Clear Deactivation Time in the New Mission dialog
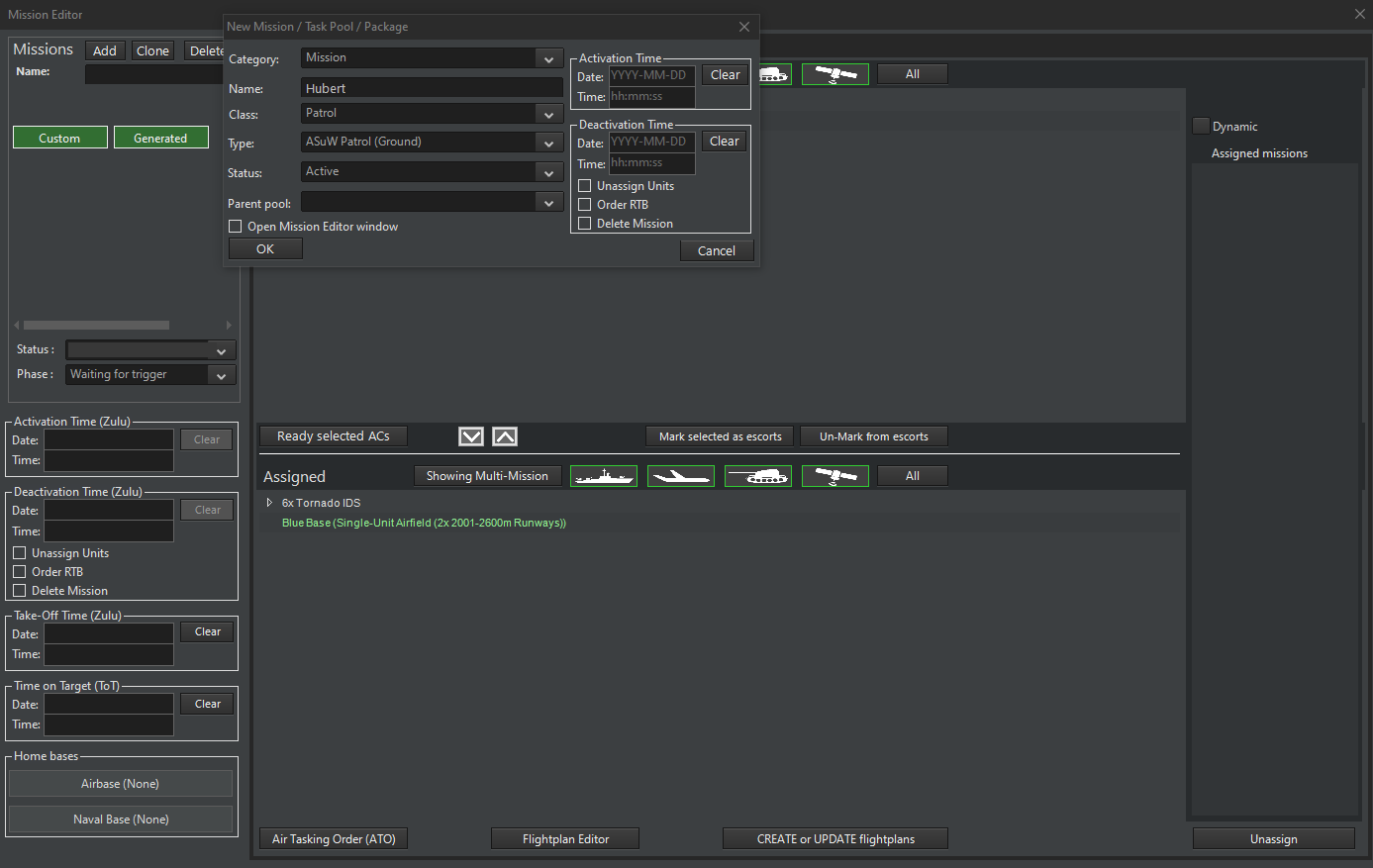 coord(725,142)
